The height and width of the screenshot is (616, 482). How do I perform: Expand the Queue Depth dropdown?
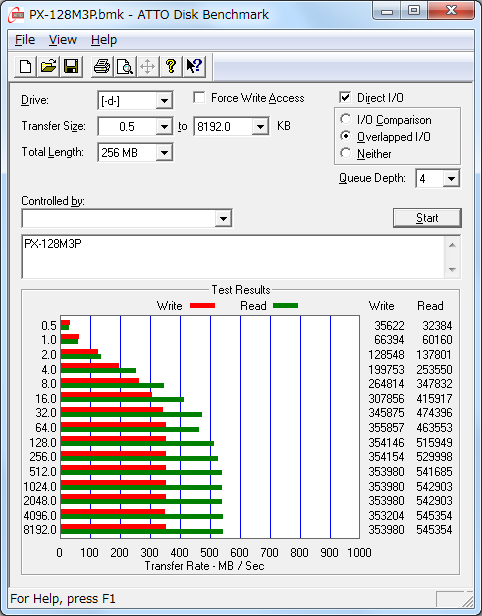pos(451,179)
